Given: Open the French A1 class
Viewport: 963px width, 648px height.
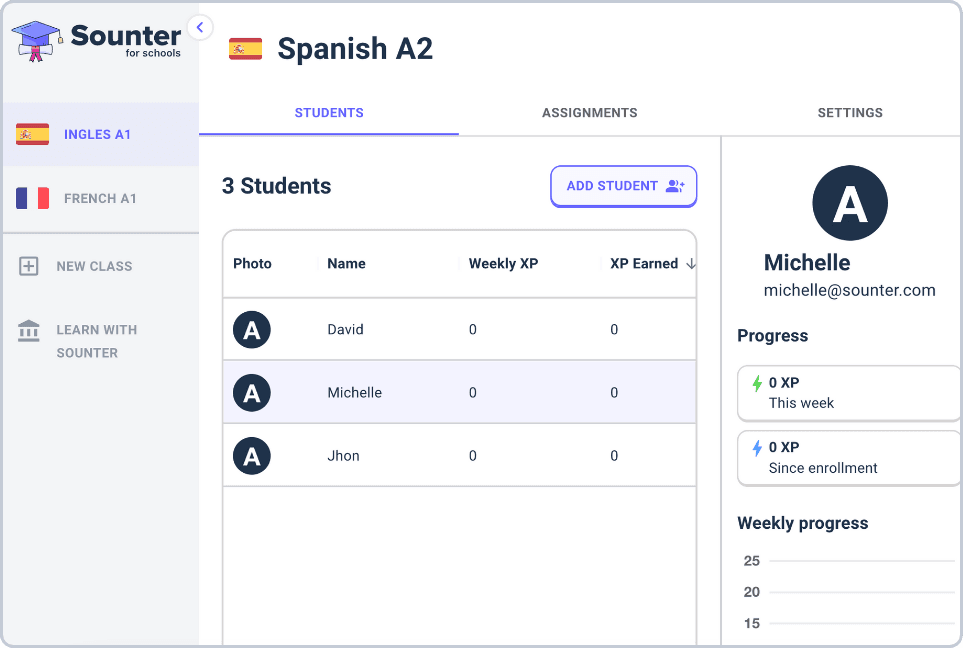Looking at the screenshot, I should click(100, 198).
